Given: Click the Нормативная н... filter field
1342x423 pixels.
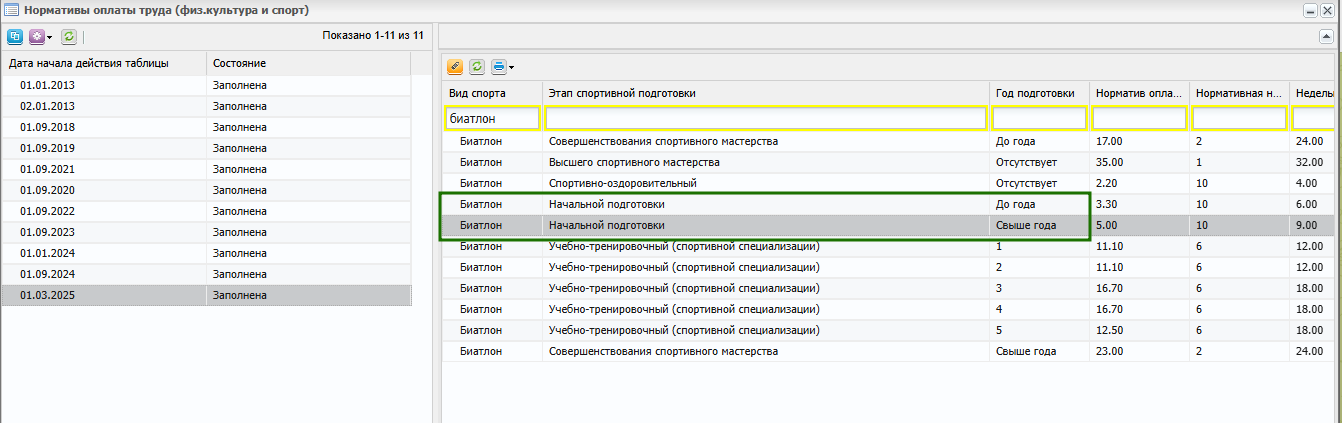Looking at the screenshot, I should 1239,118.
